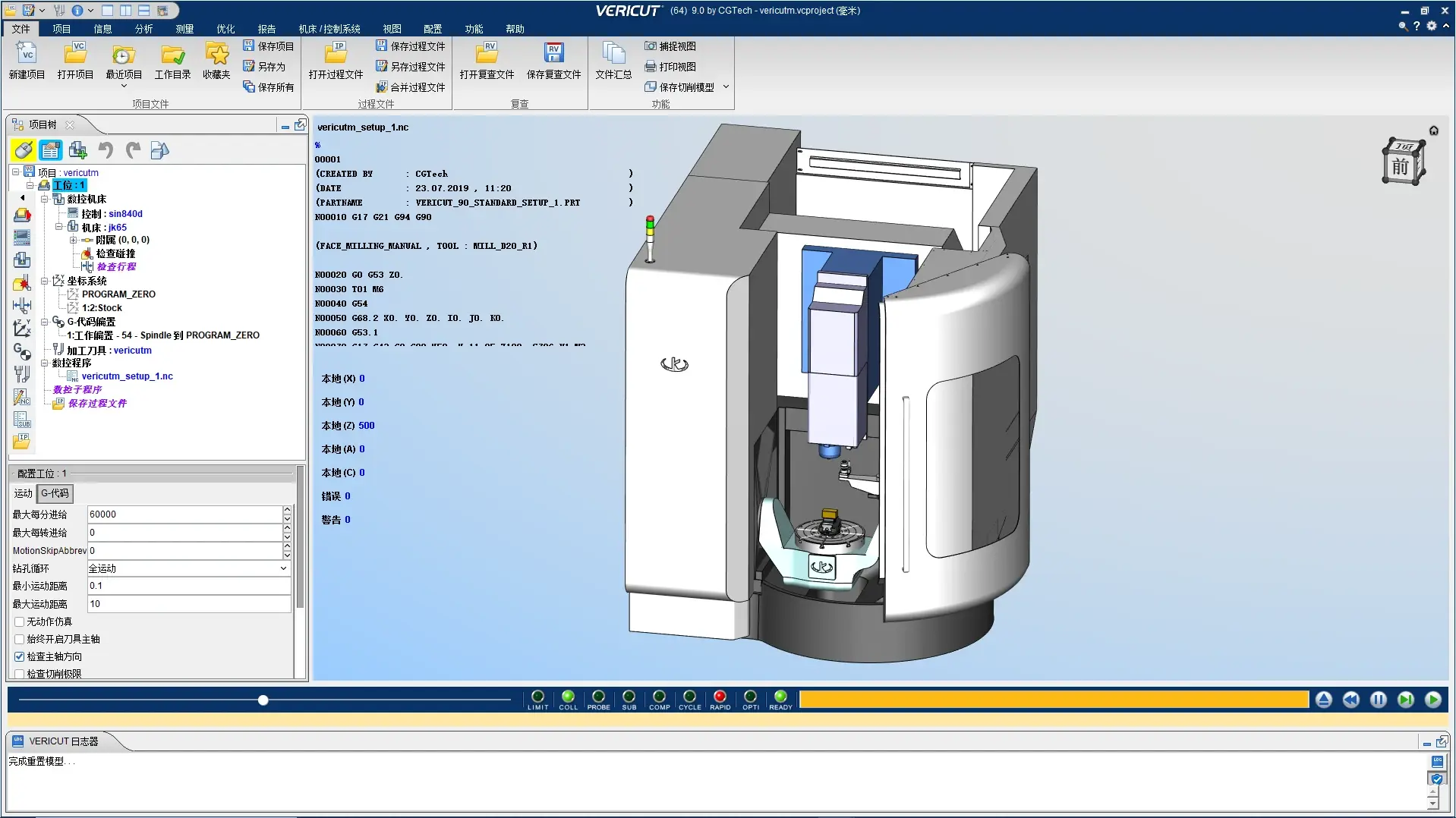Select 控制 : sin840d in project tree
Screen dimensions: 1456x818
pos(112,214)
